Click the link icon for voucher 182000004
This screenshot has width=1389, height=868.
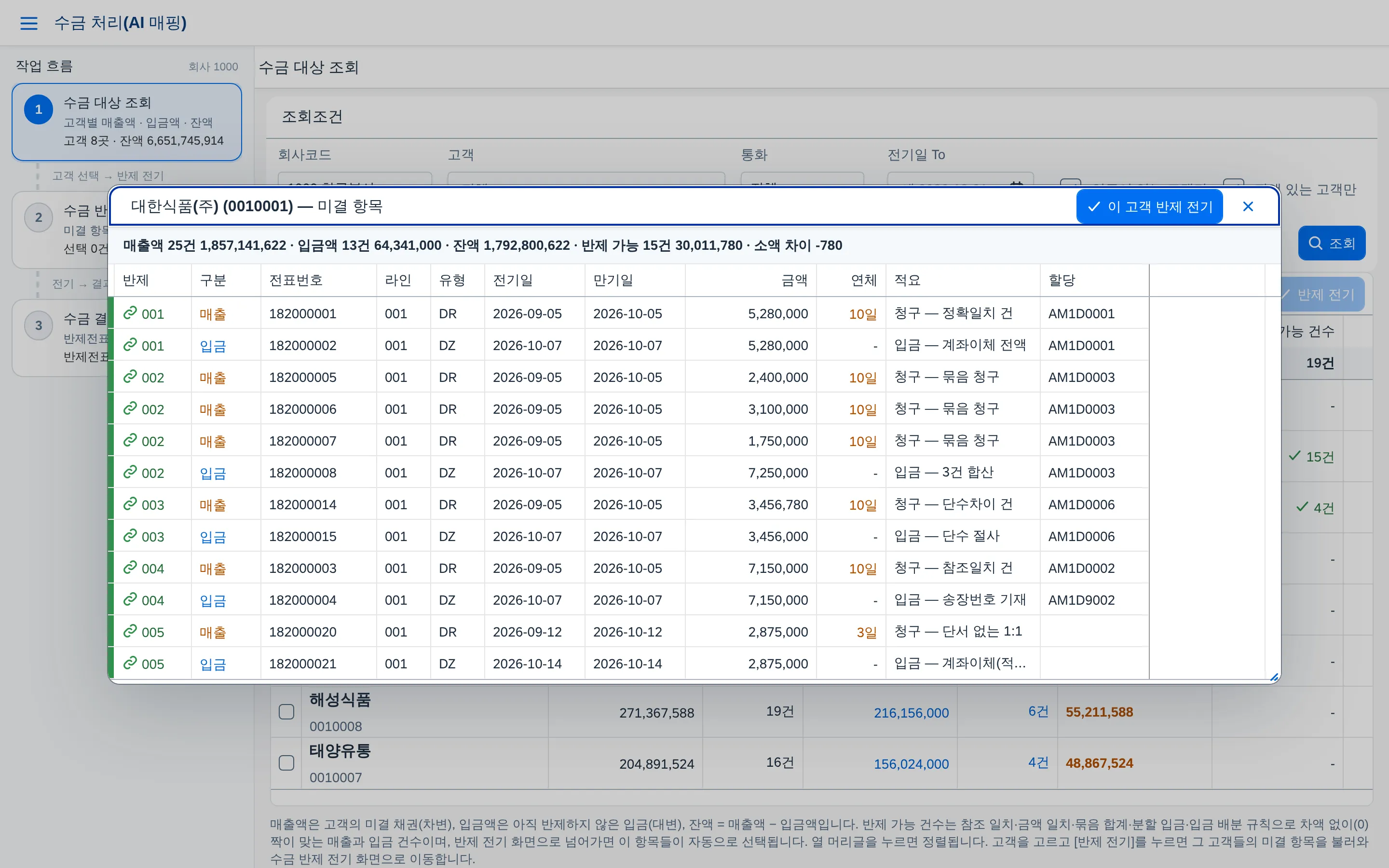coord(130,599)
